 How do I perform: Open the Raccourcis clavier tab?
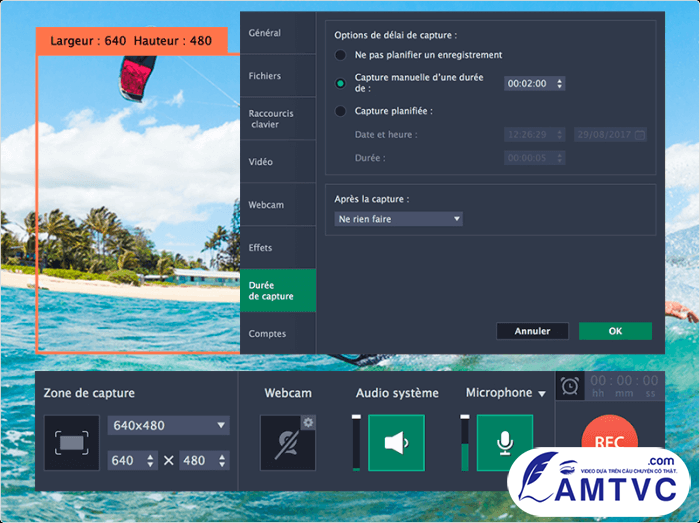(x=278, y=119)
